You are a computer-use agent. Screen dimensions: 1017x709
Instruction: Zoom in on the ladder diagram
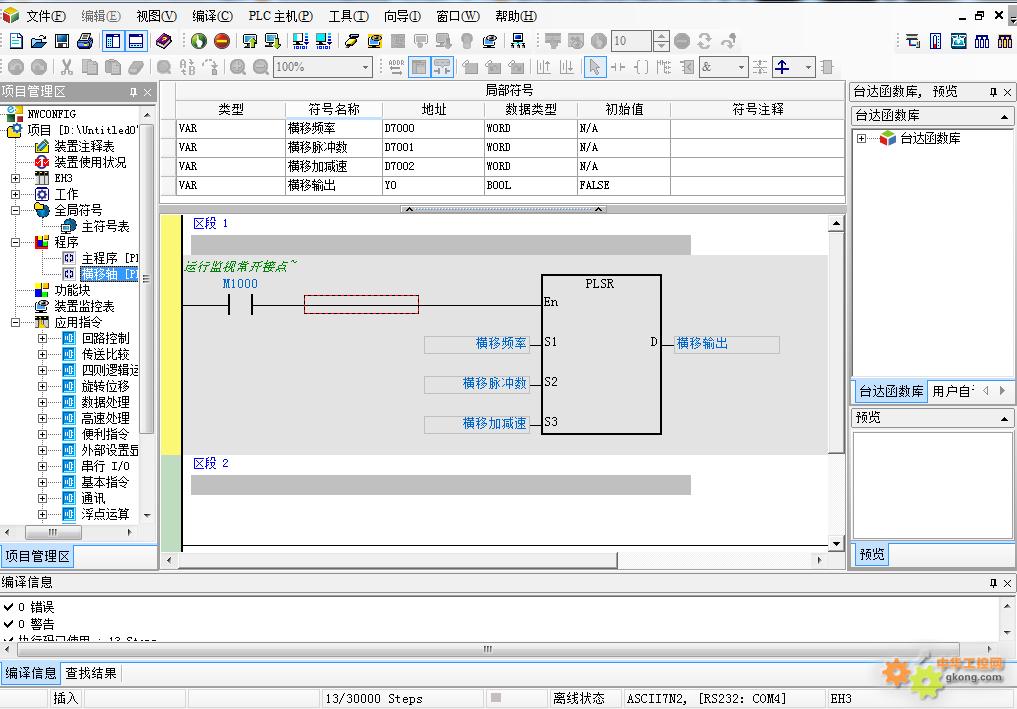coord(238,67)
